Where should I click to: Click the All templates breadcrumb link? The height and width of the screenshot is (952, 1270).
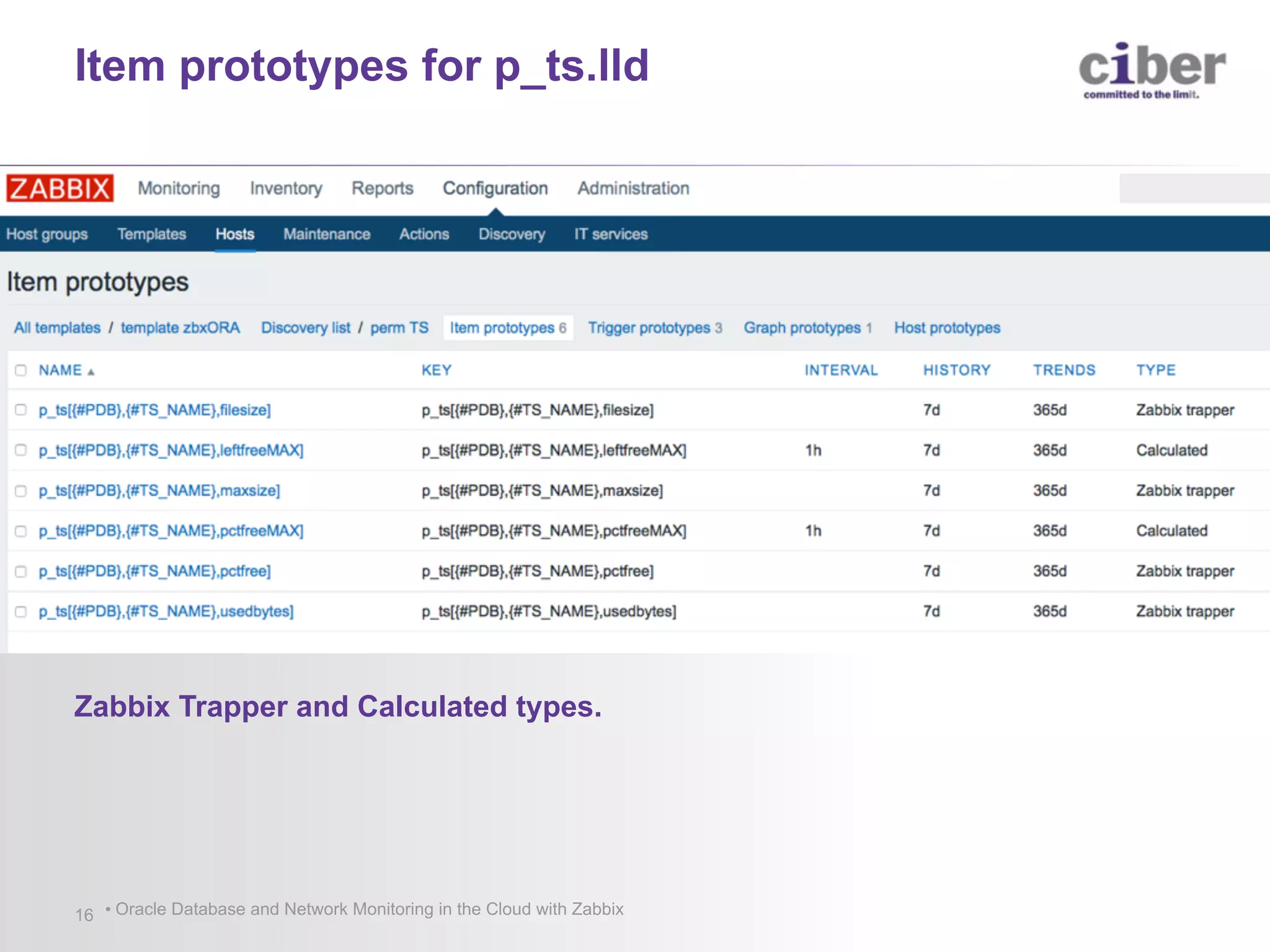tap(57, 328)
